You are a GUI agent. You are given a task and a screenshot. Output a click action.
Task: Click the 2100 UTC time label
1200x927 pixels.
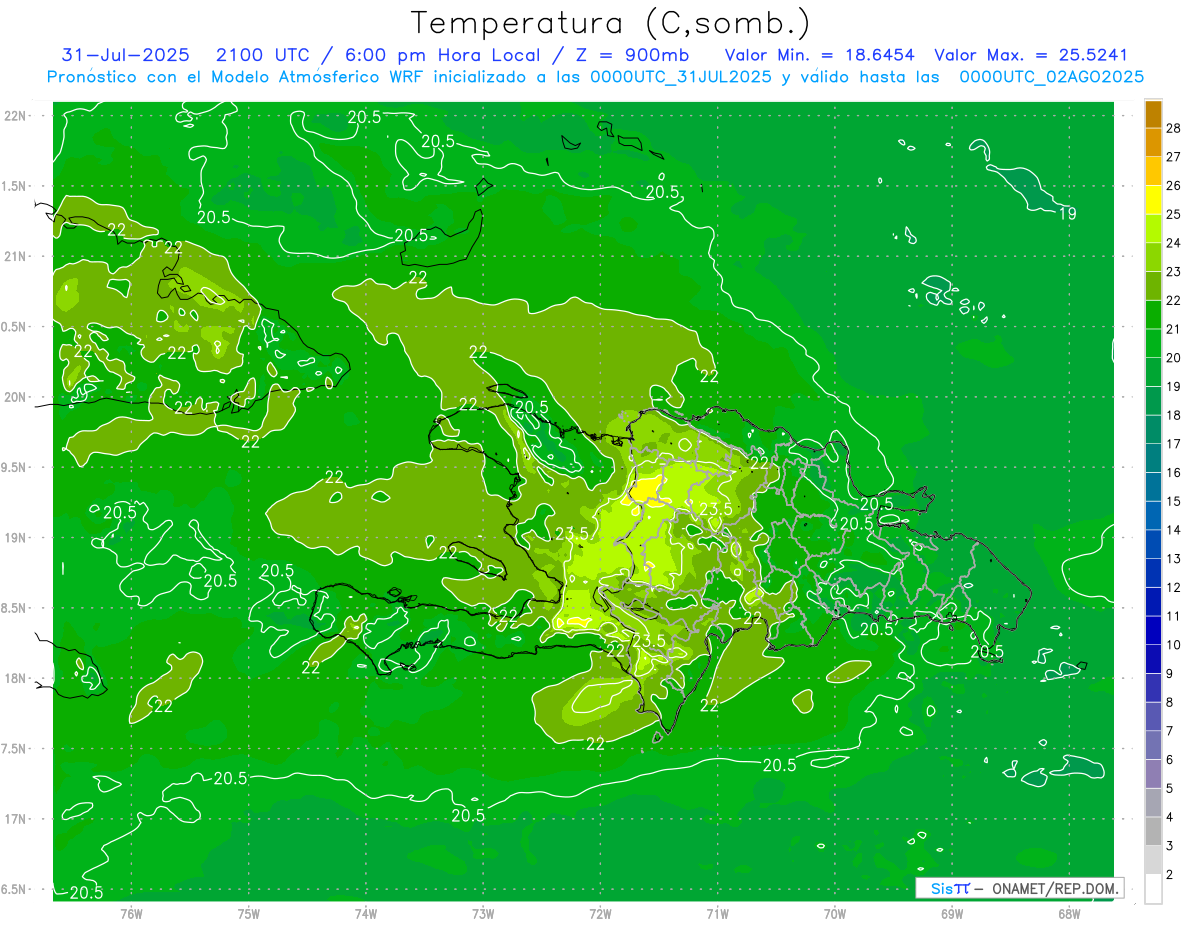[x=262, y=55]
